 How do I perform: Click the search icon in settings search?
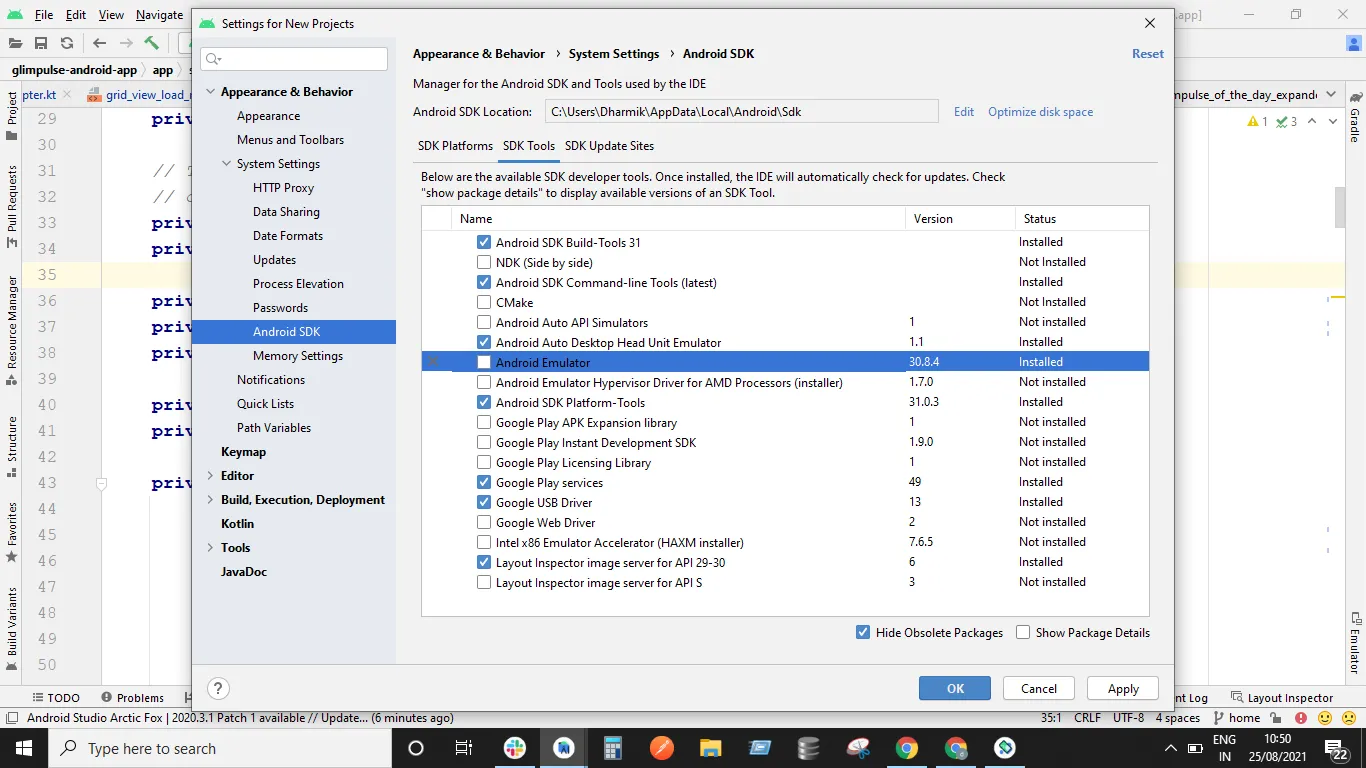pos(213,60)
